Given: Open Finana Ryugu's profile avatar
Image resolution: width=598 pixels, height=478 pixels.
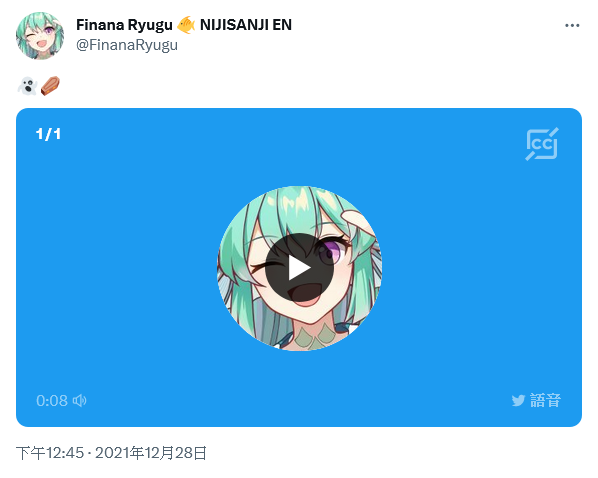Looking at the screenshot, I should tap(40, 35).
